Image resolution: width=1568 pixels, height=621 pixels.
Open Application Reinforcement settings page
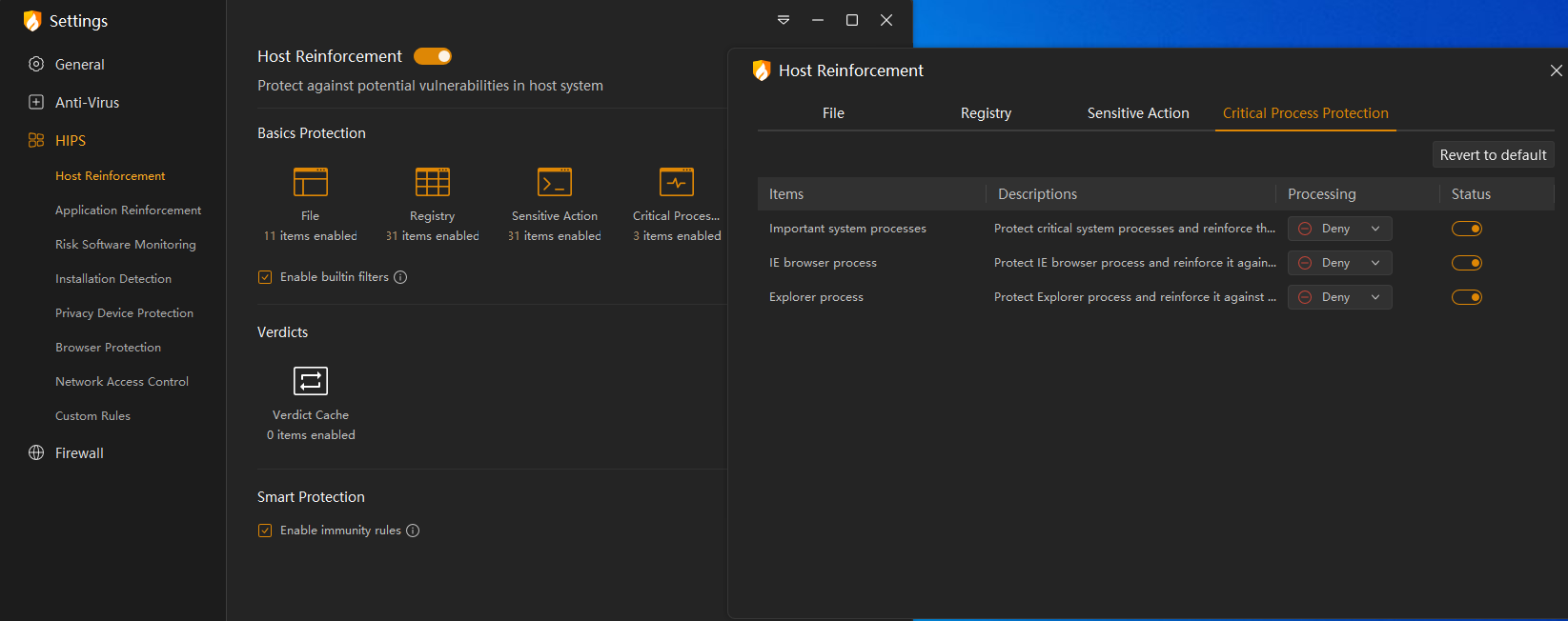(128, 210)
